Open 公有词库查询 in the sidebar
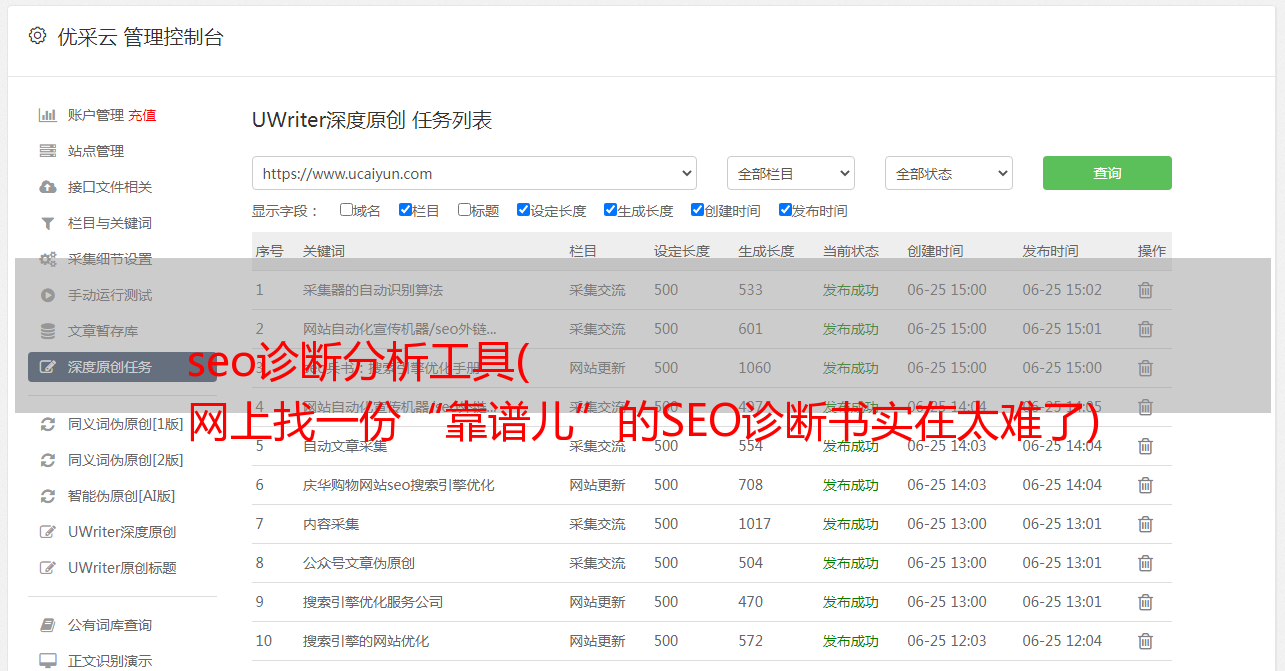Screen dimensions: 1285x671 point(110,625)
